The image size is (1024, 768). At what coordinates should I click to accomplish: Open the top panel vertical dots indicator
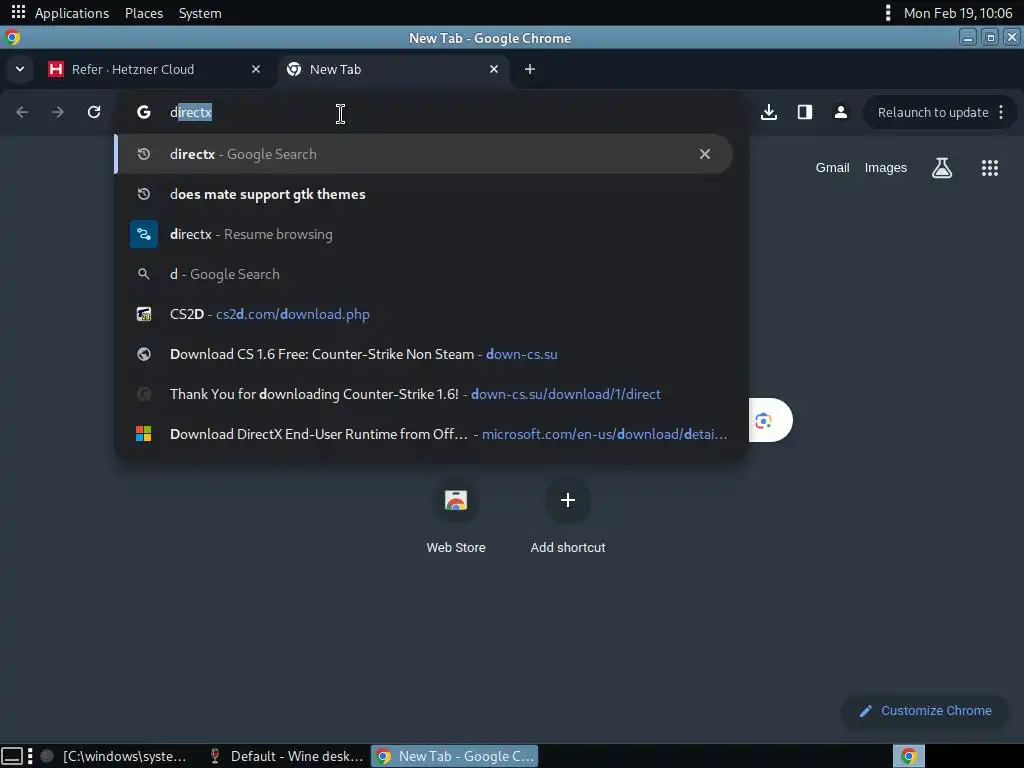coord(888,12)
